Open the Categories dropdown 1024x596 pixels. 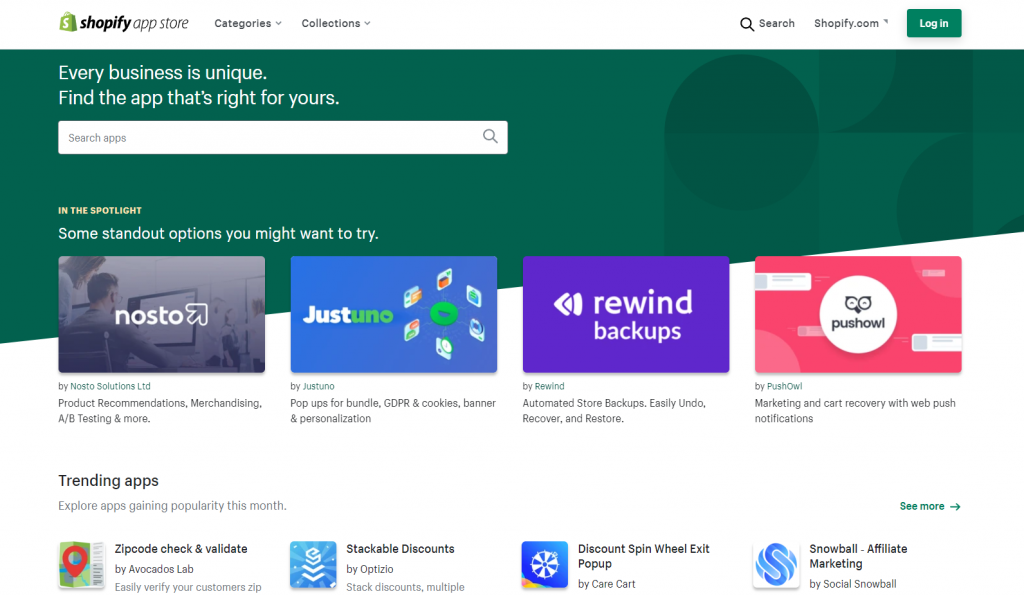click(247, 23)
